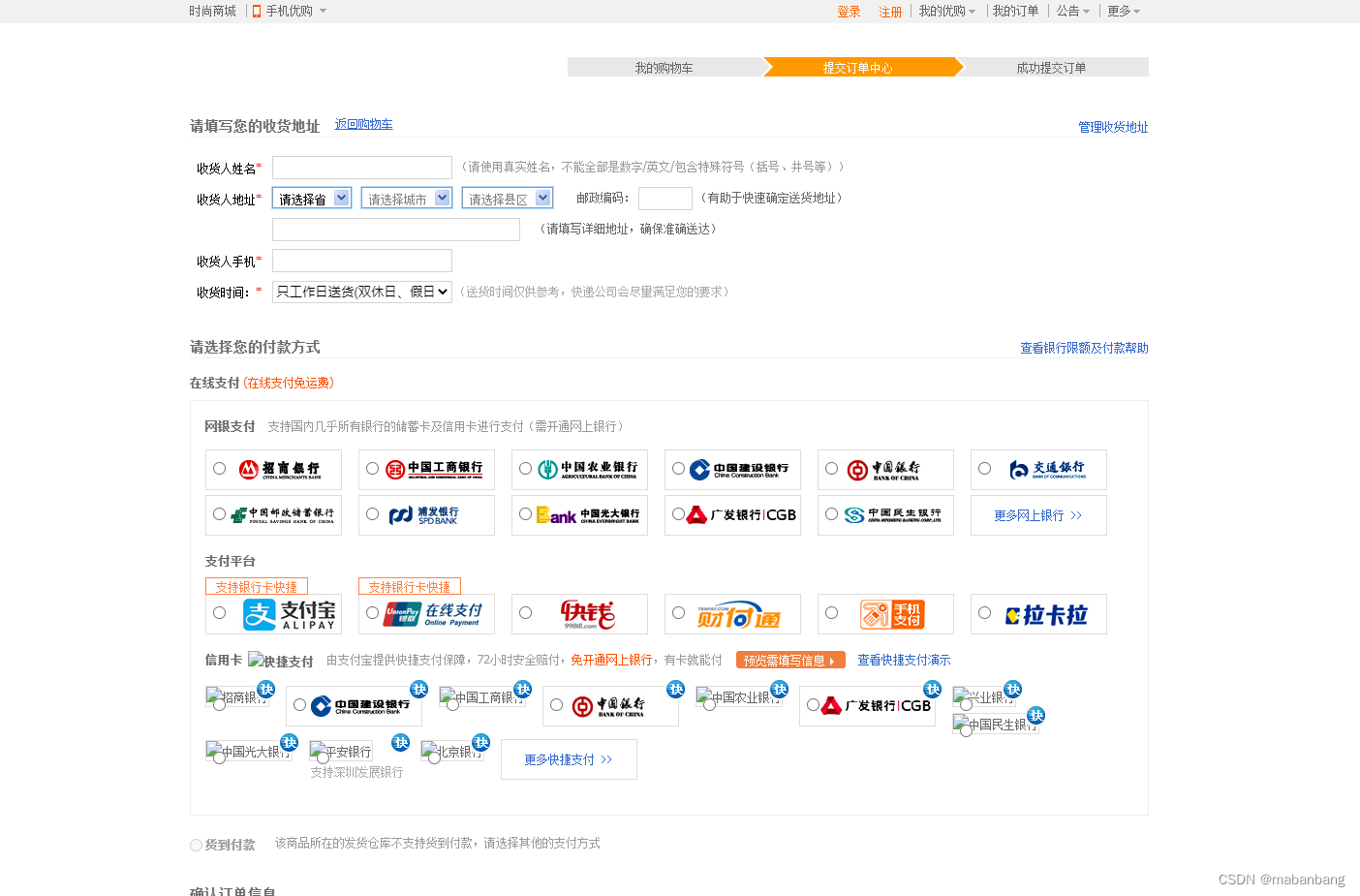This screenshot has width=1360, height=896.
Task: Select Agricultural Bank radio button
Action: click(526, 469)
